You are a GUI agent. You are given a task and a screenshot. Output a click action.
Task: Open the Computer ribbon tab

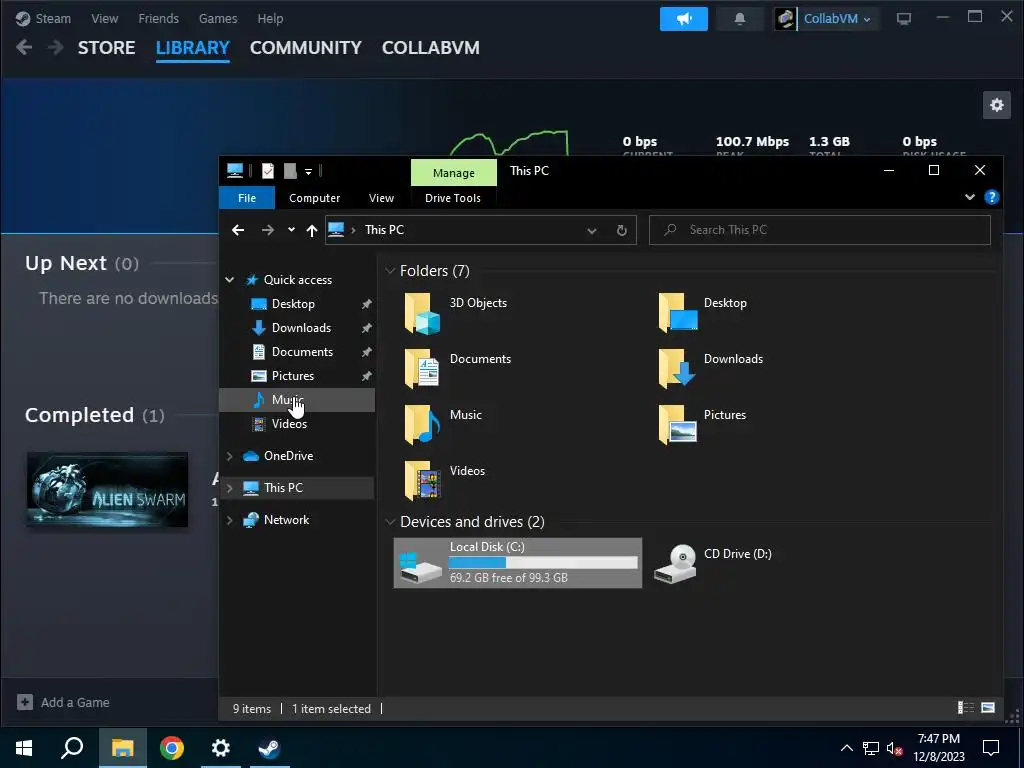coord(315,198)
